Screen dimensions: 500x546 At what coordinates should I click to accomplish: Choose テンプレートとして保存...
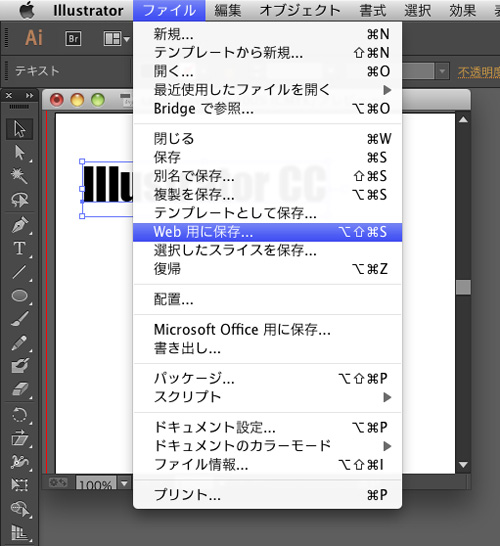click(x=267, y=213)
